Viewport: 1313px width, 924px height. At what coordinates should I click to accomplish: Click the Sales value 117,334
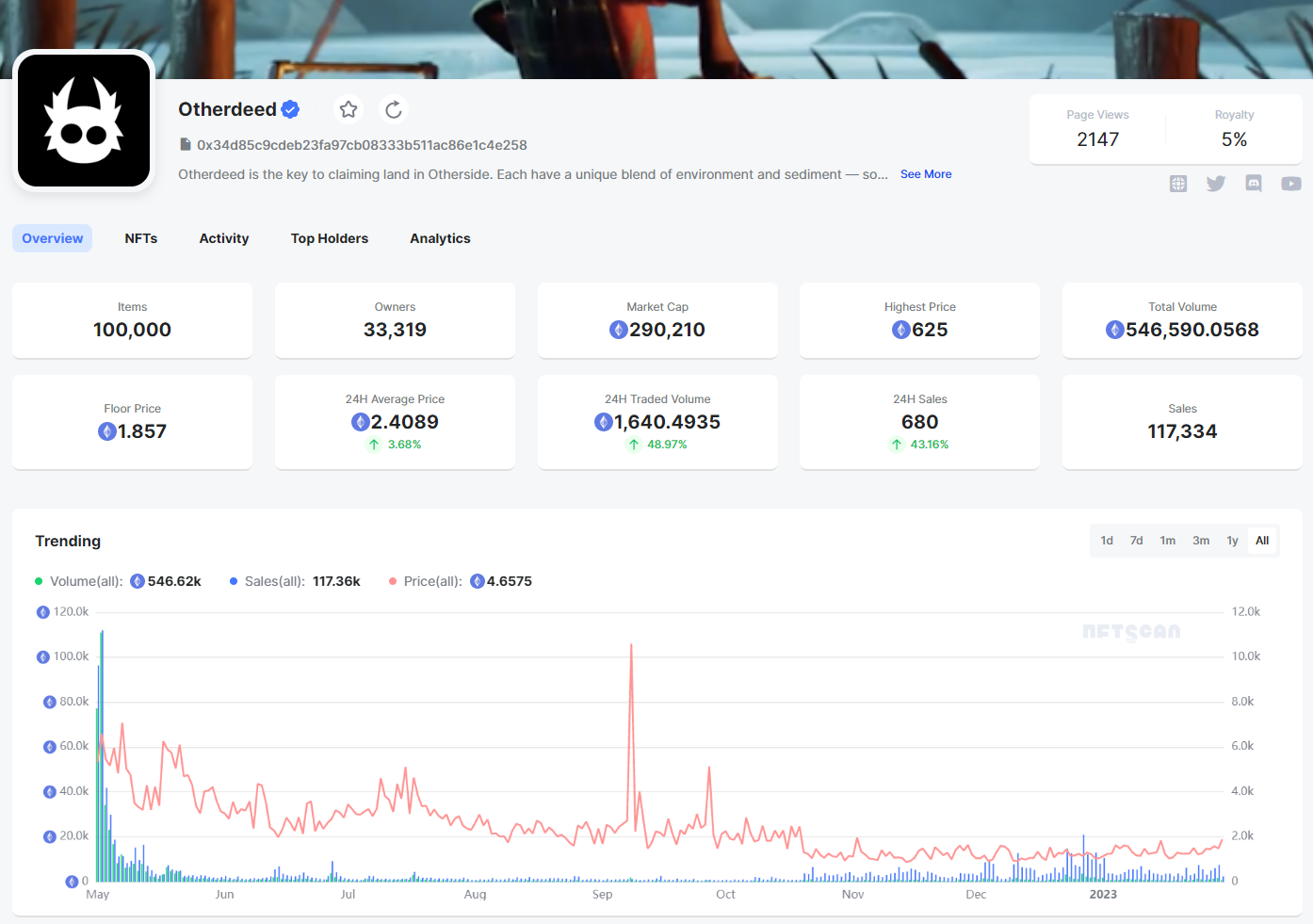tap(1182, 431)
